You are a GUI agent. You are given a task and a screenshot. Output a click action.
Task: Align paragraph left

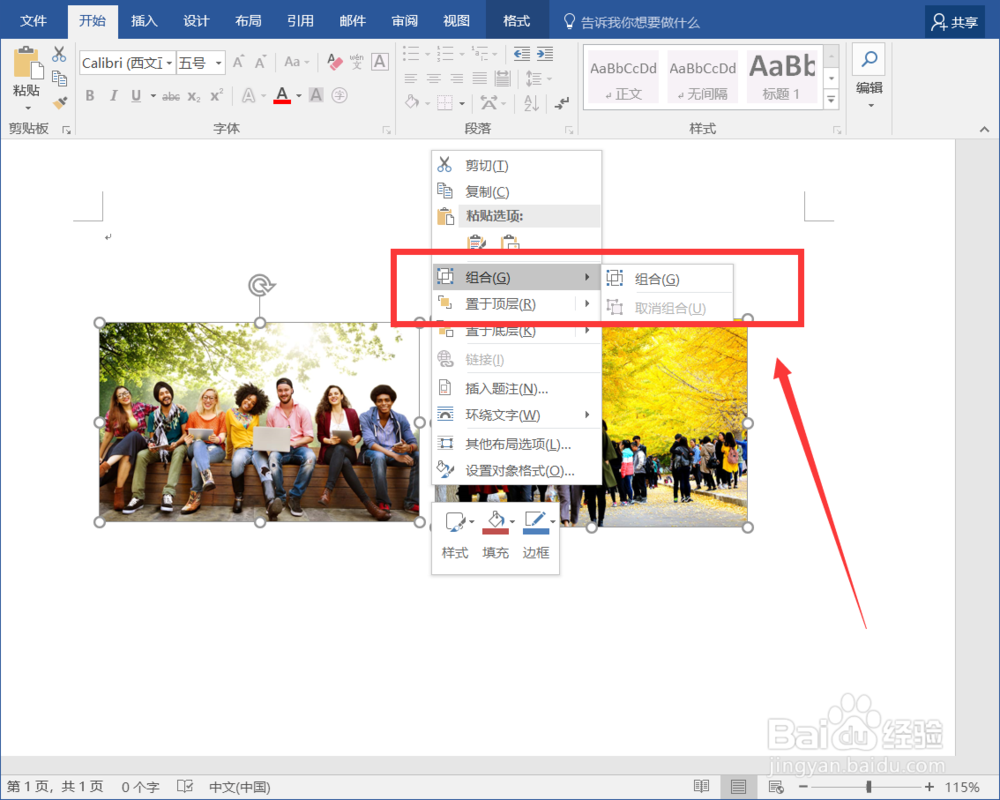point(411,78)
